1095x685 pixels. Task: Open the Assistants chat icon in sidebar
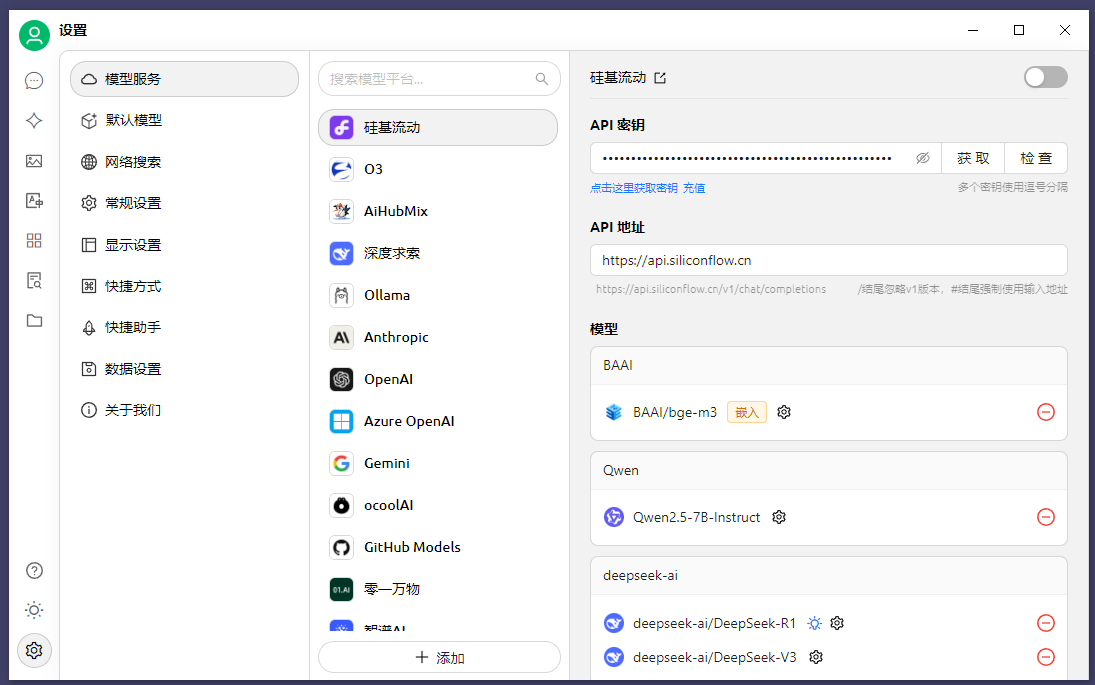pos(33,80)
